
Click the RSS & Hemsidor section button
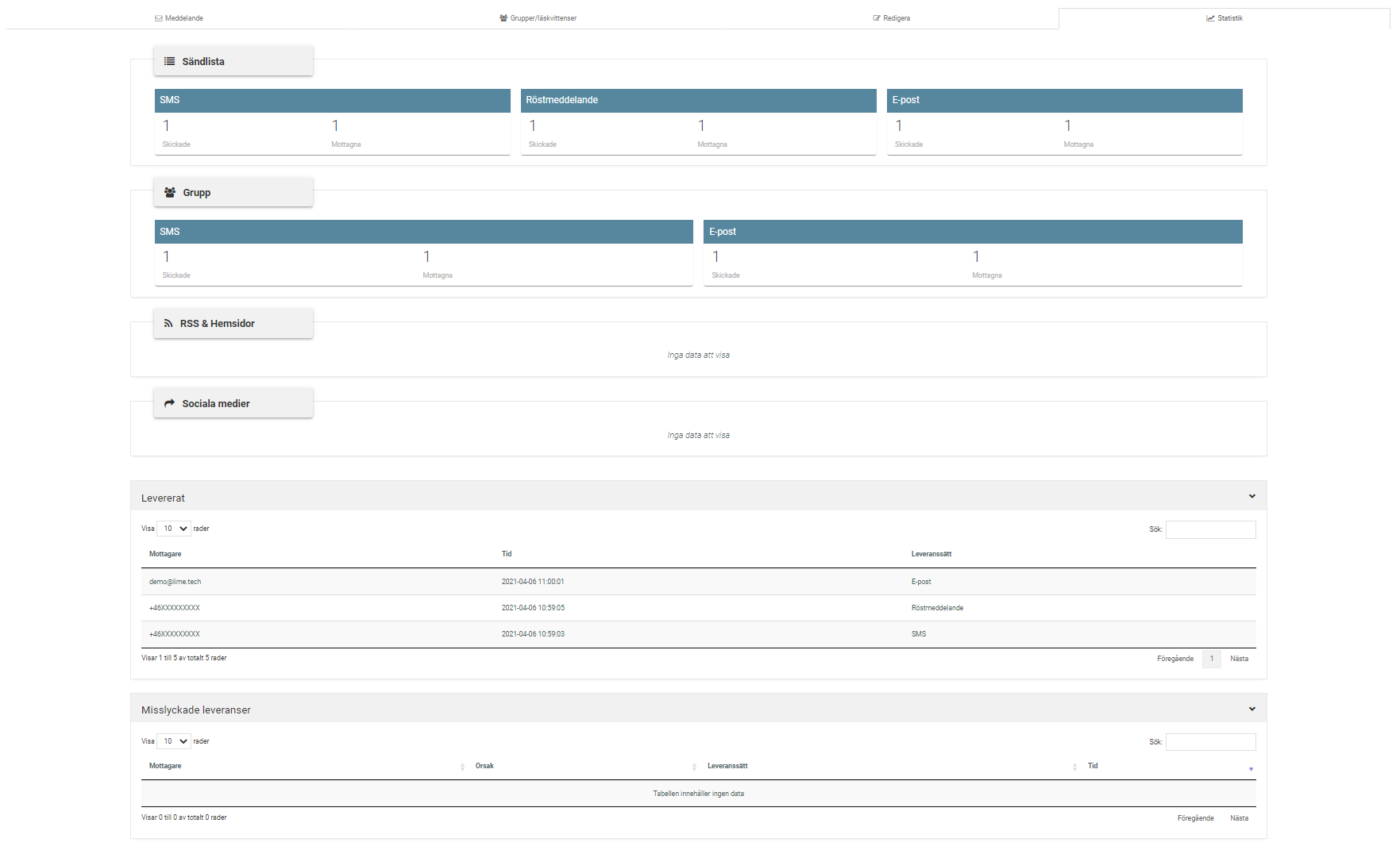click(x=233, y=324)
